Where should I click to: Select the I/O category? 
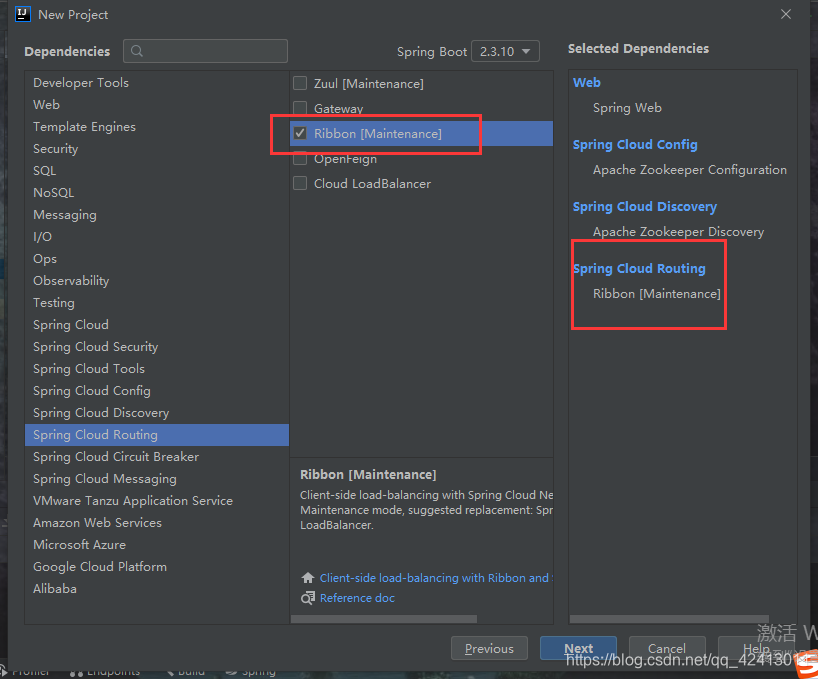[157, 237]
